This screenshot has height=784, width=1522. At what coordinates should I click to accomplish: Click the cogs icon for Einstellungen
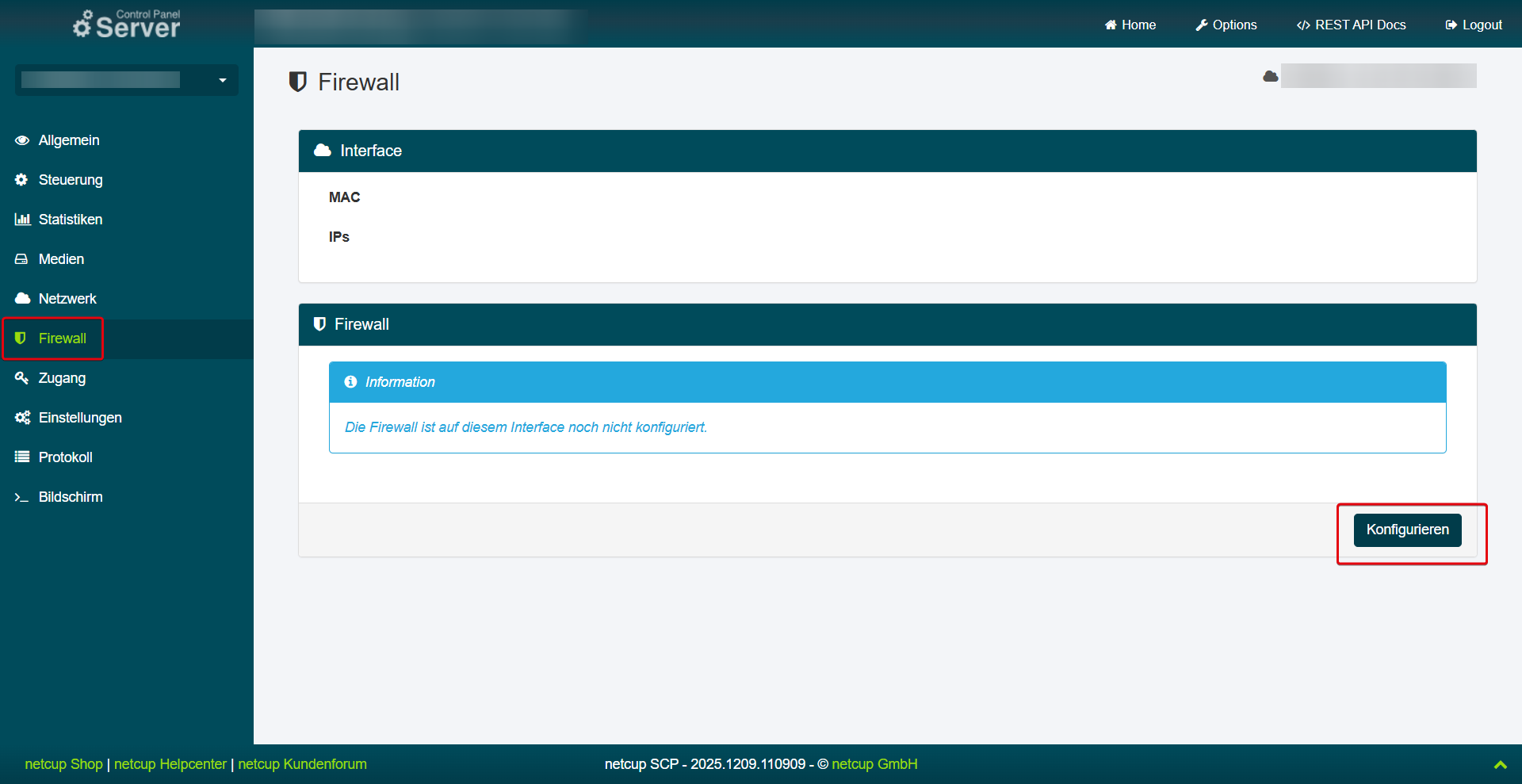22,418
